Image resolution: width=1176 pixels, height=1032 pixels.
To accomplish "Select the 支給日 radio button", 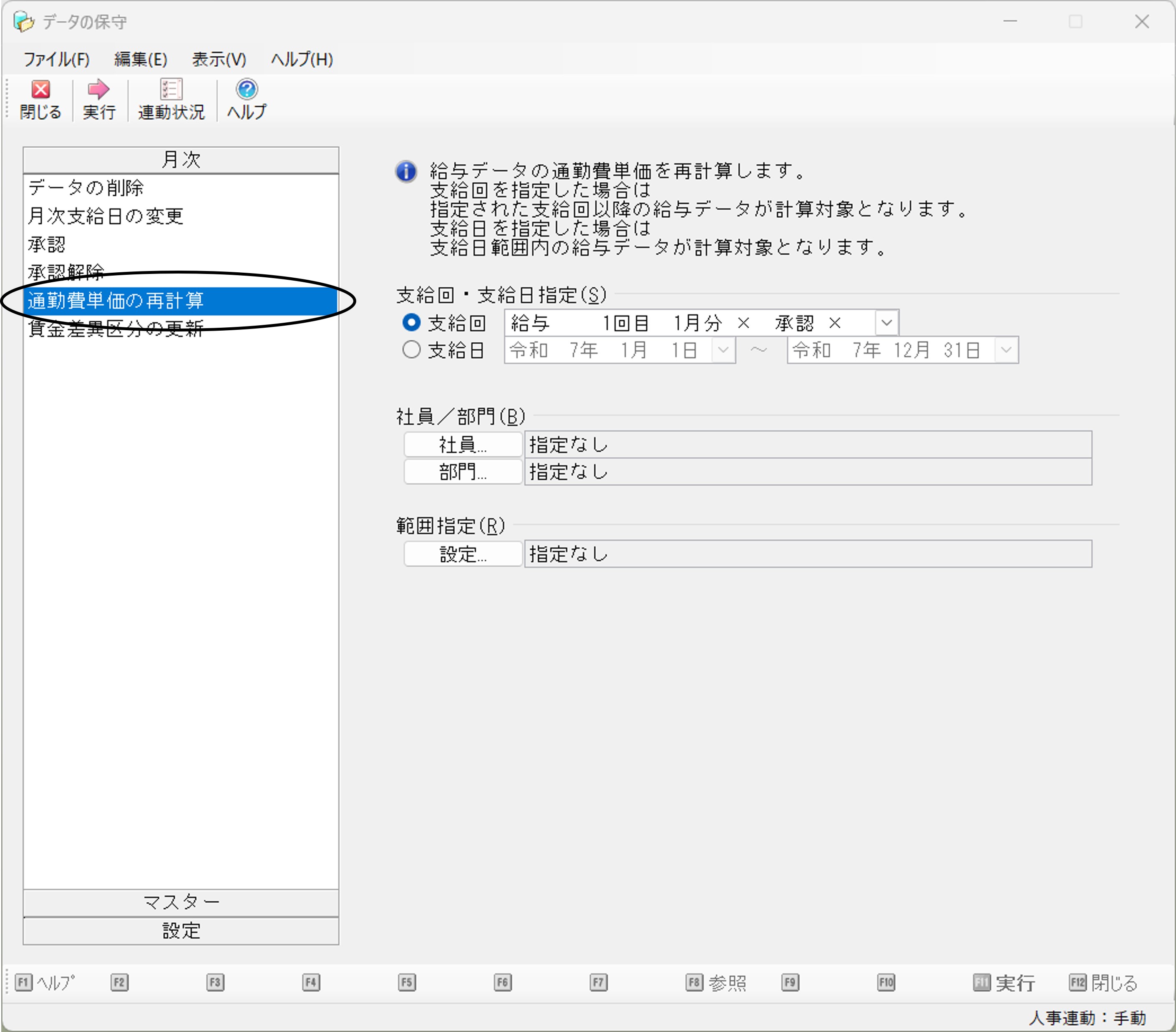I will click(411, 349).
